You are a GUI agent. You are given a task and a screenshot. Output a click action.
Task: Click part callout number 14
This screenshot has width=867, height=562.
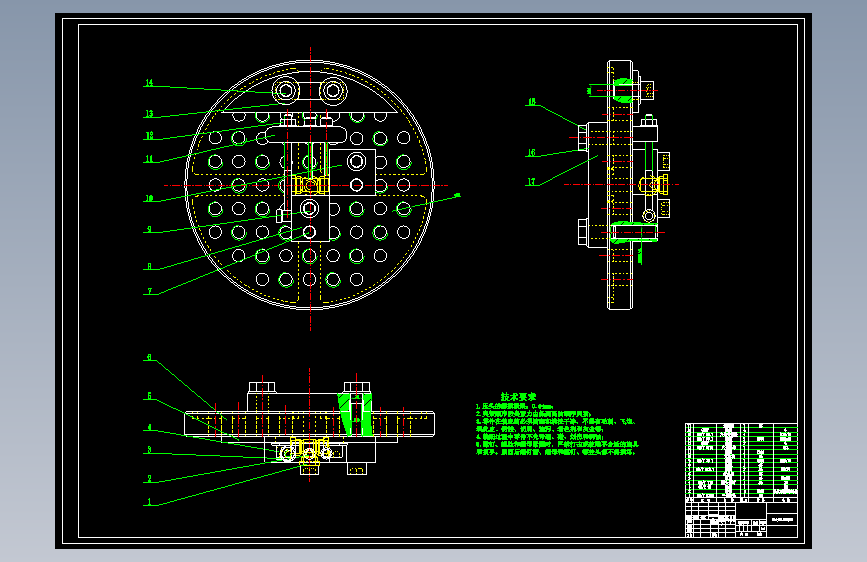point(149,83)
